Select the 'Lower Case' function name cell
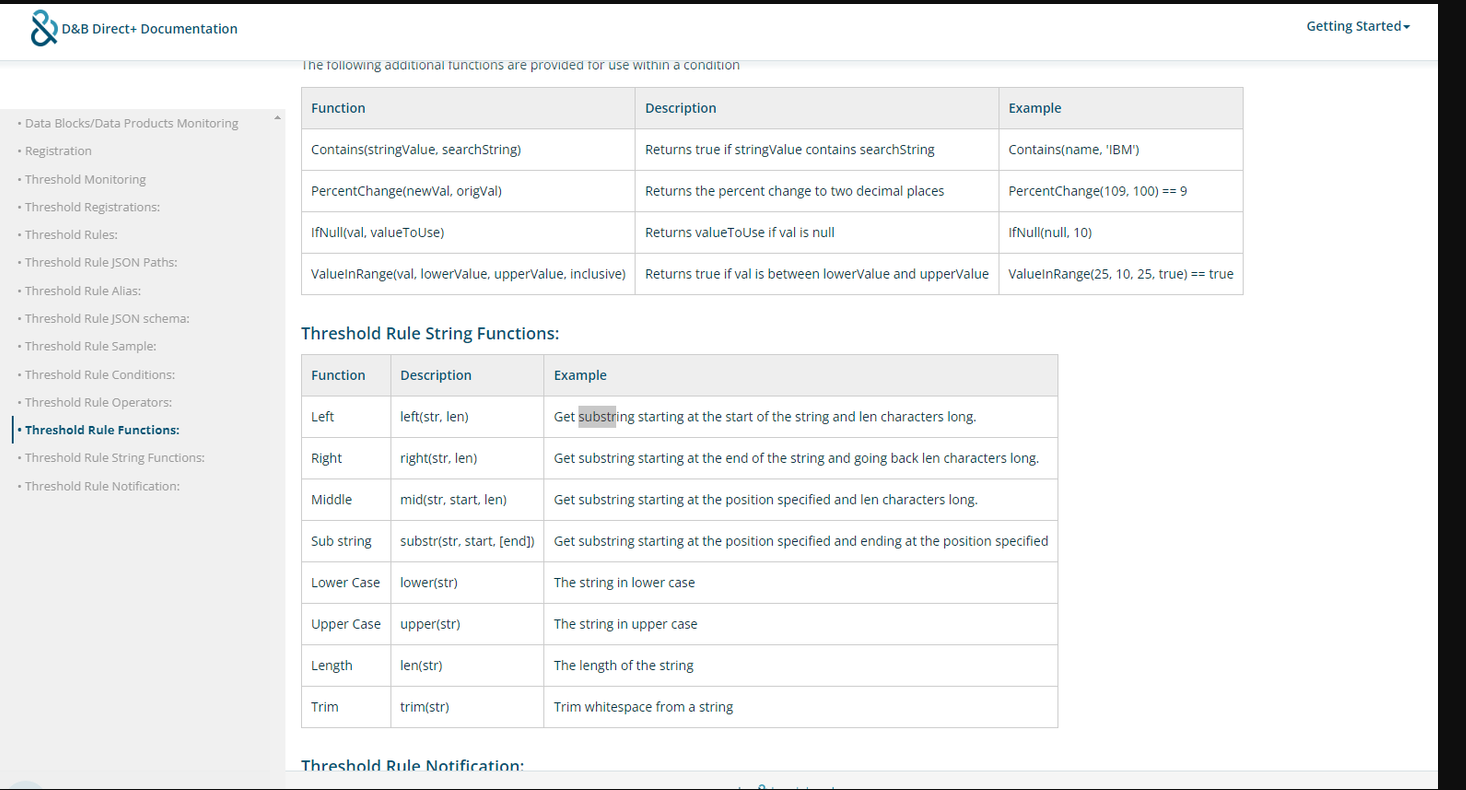The width and height of the screenshot is (1466, 790). pos(346,583)
